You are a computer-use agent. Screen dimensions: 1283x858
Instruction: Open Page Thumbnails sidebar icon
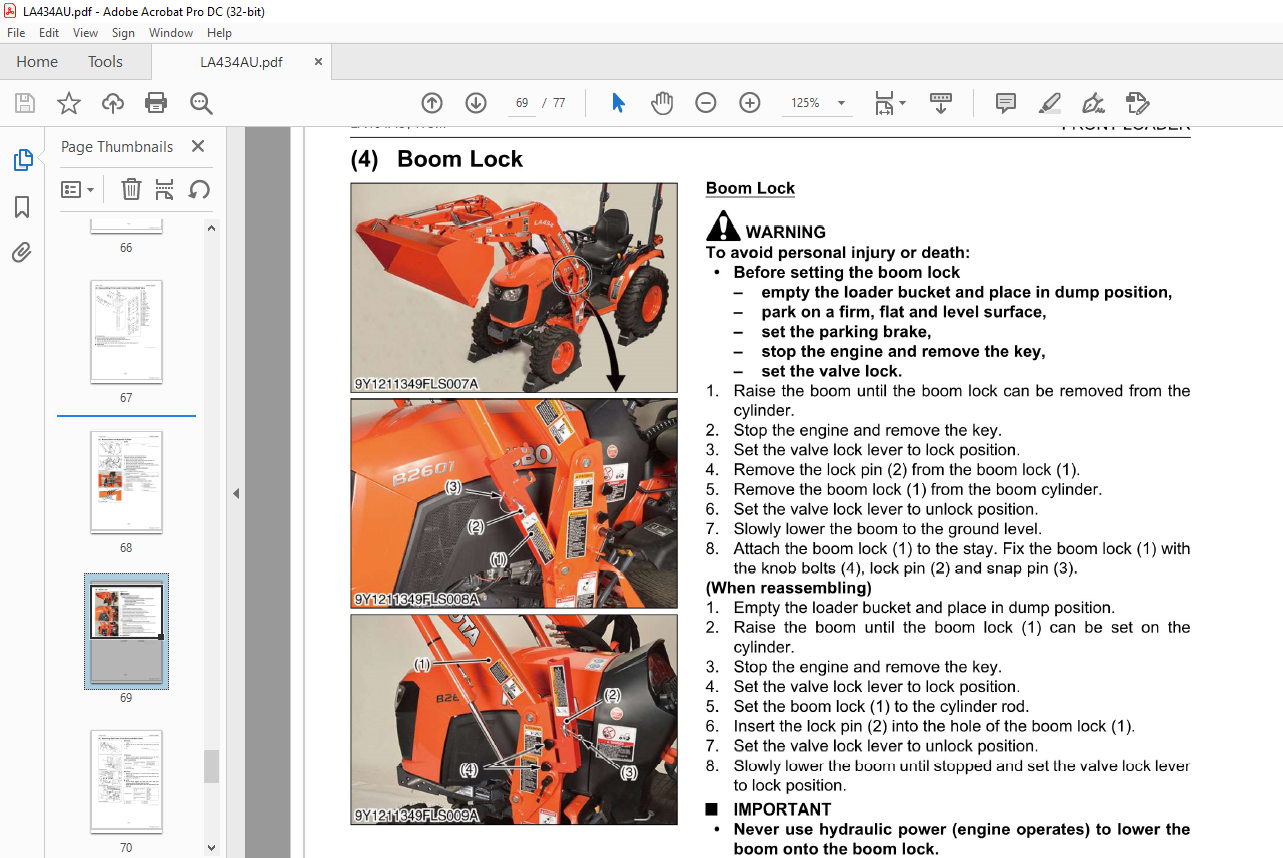[x=22, y=160]
